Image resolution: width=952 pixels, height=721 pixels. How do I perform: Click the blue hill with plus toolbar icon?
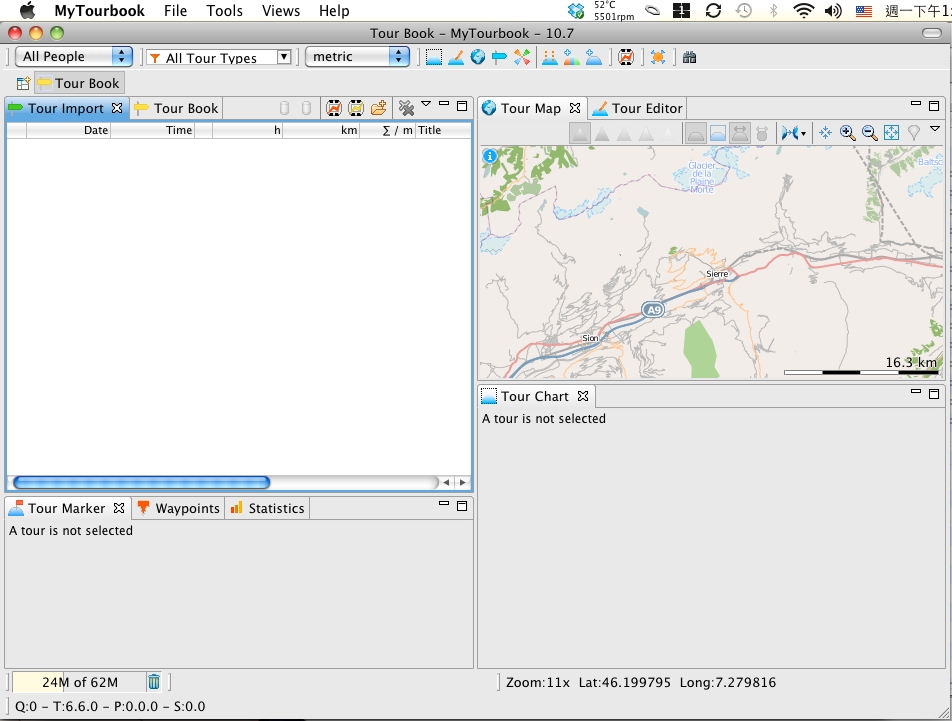pos(594,57)
